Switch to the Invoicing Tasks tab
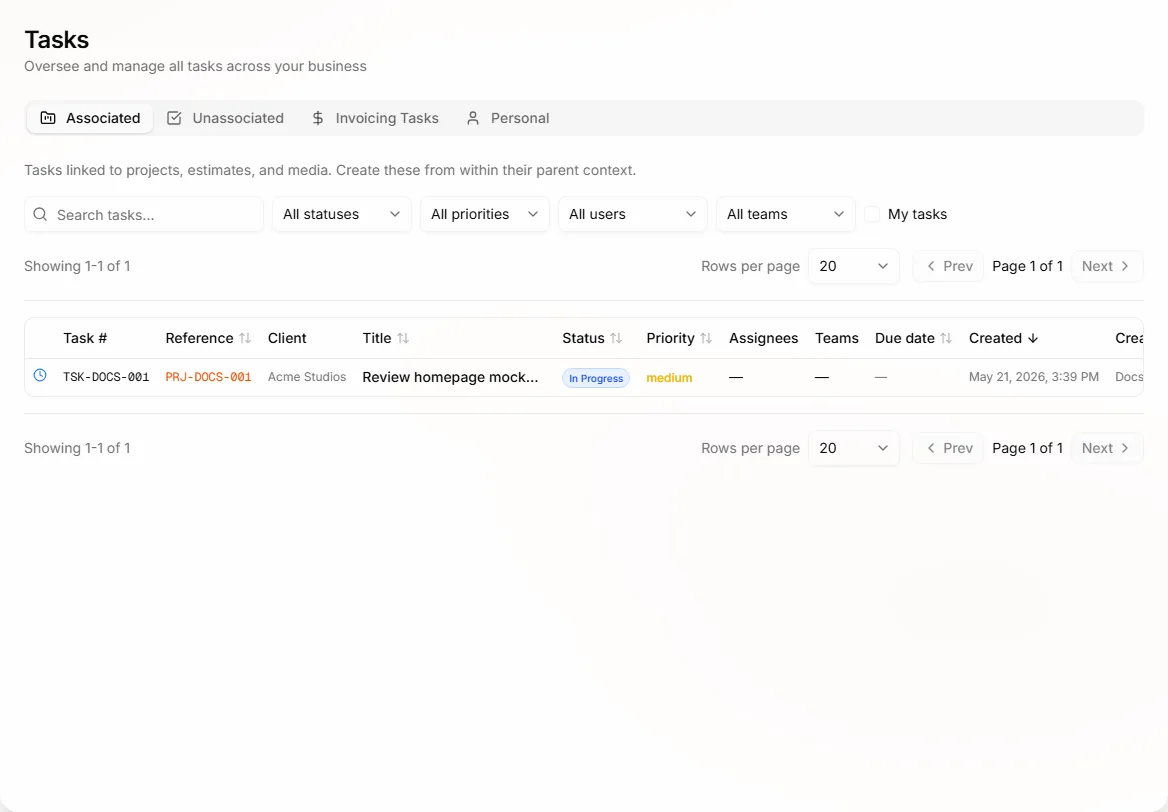This screenshot has height=812, width=1168. [375, 118]
